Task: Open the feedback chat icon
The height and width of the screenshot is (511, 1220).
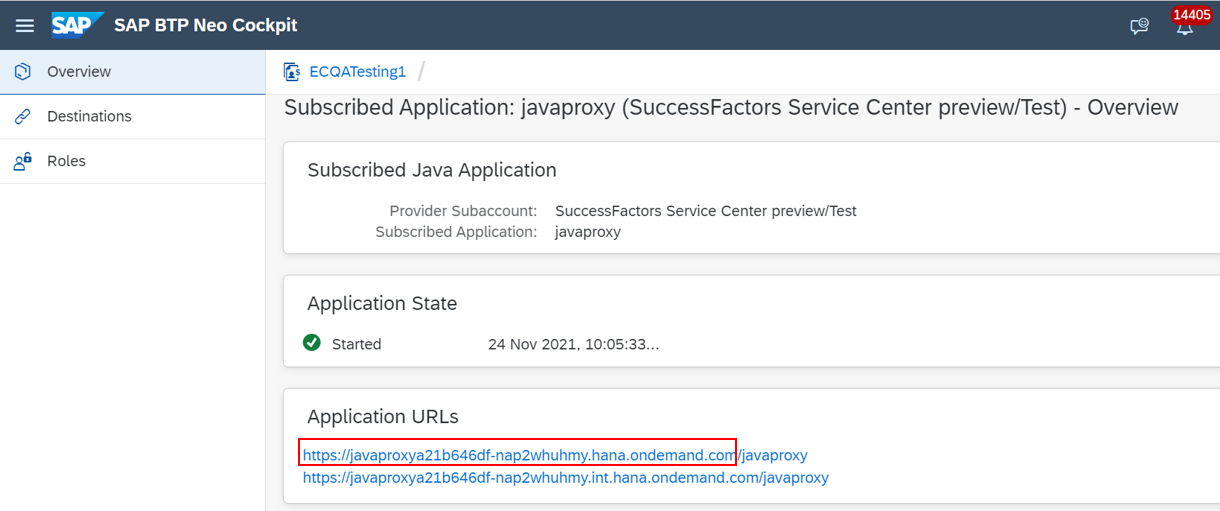Action: click(x=1139, y=27)
